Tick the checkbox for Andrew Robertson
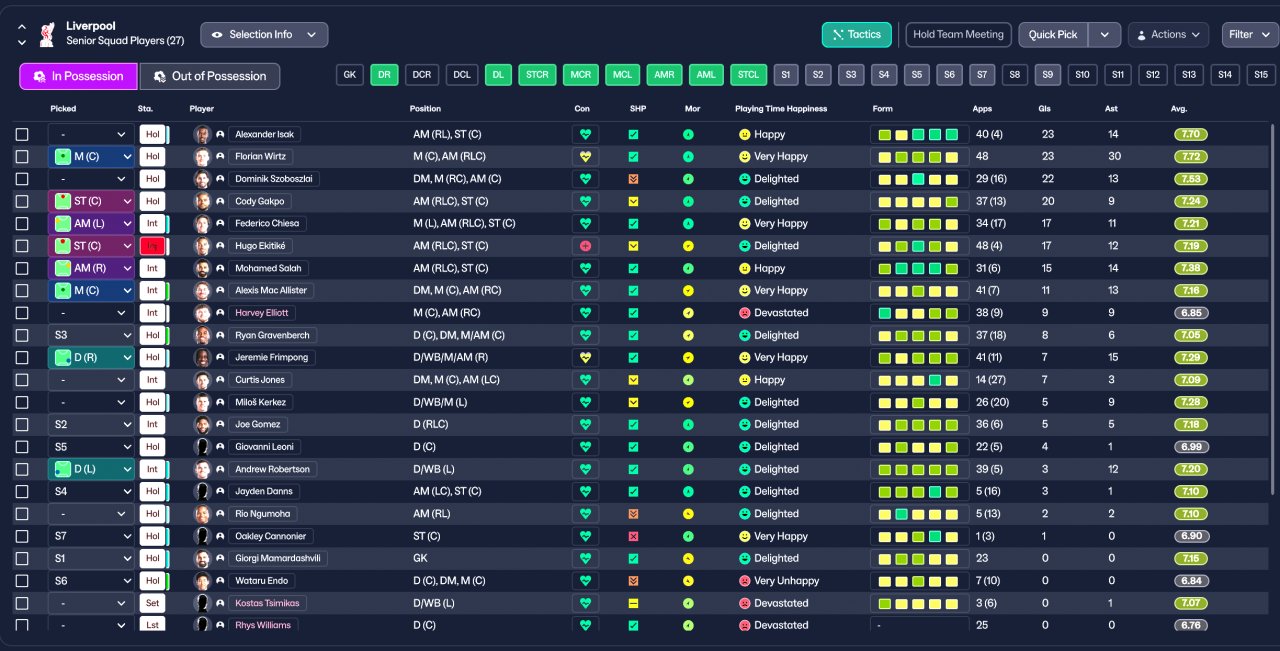 pos(22,469)
